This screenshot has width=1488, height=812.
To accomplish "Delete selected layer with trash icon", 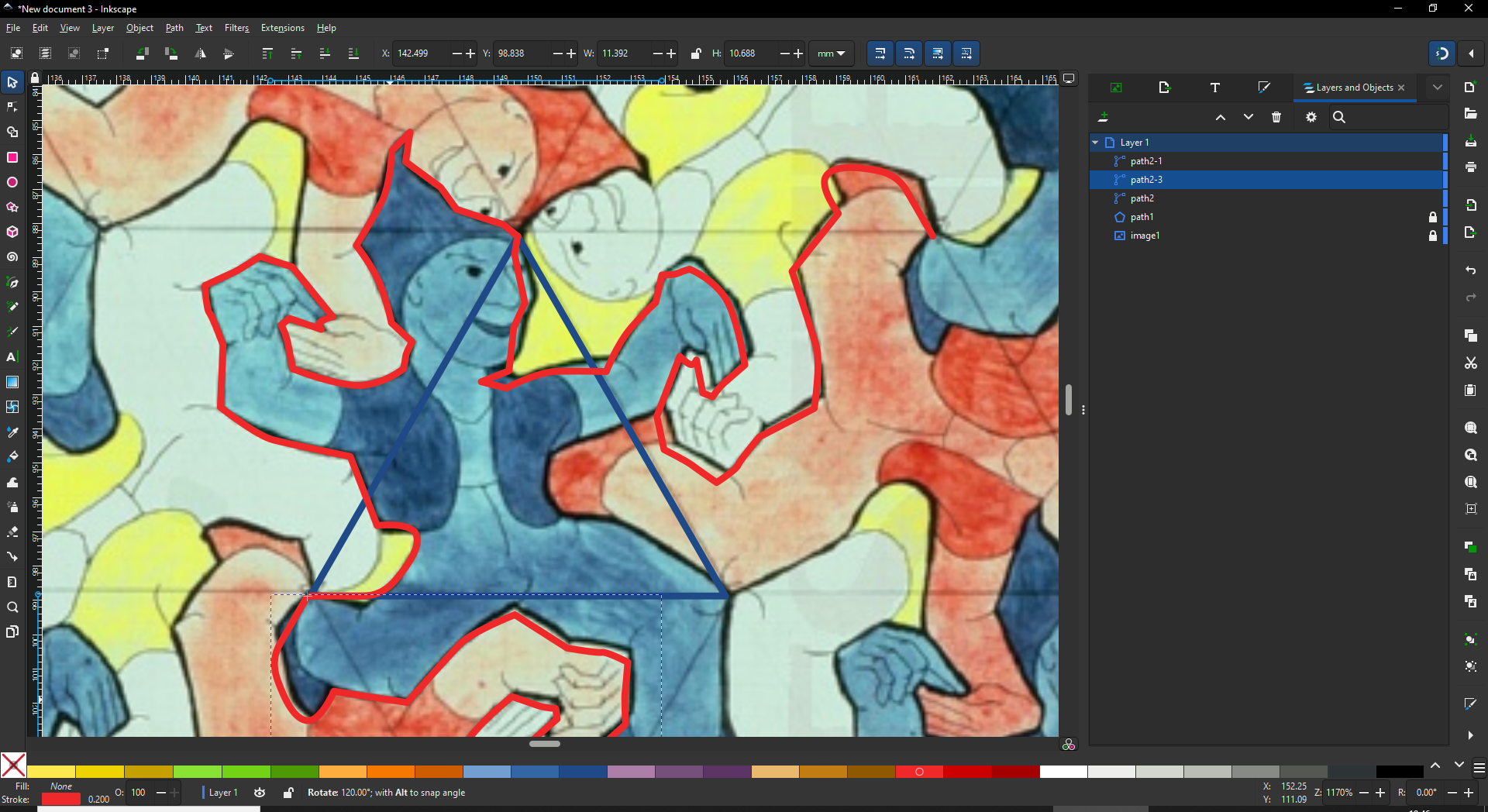I will coord(1276,117).
